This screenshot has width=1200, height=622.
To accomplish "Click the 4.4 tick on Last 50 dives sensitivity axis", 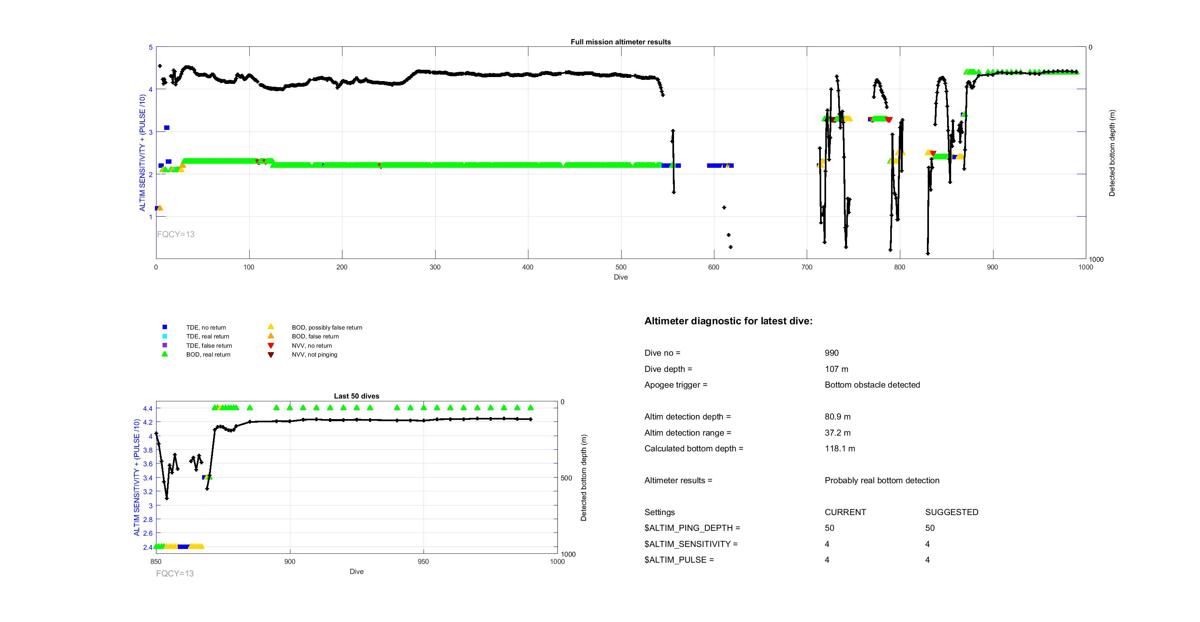I will (x=146, y=408).
